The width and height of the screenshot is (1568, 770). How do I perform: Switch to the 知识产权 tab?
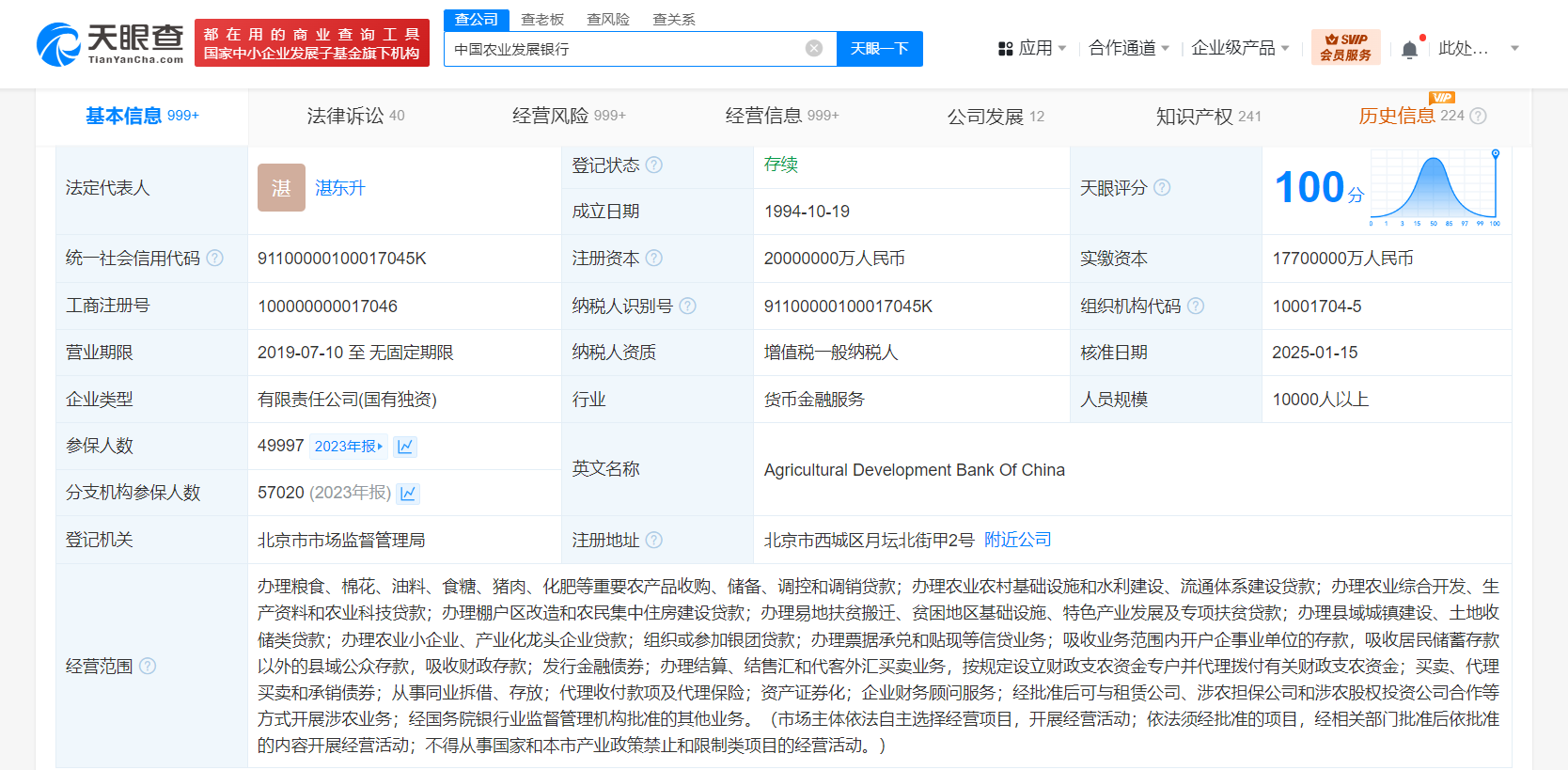click(1207, 117)
